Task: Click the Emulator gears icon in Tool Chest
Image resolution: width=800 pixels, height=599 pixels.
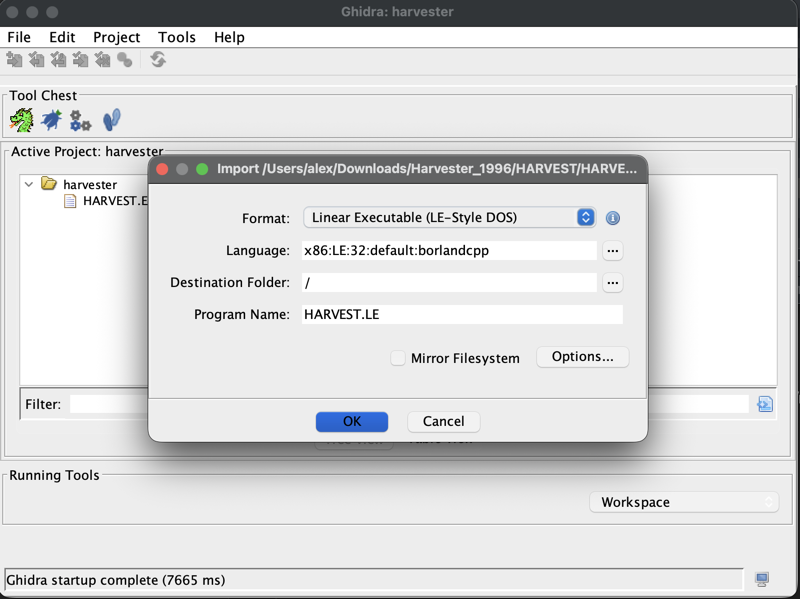Action: click(80, 121)
